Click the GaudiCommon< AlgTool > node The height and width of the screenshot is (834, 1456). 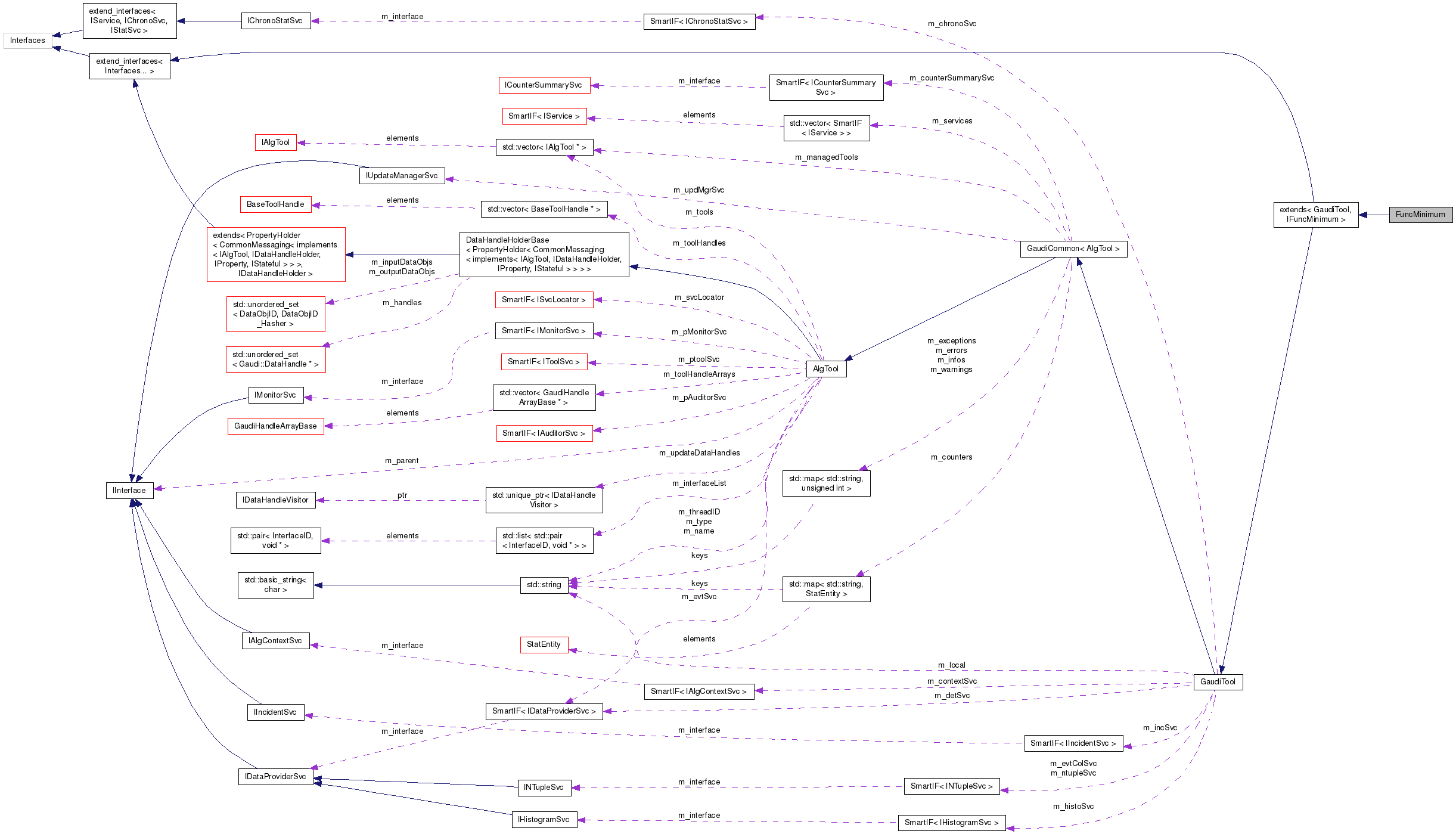[1074, 249]
